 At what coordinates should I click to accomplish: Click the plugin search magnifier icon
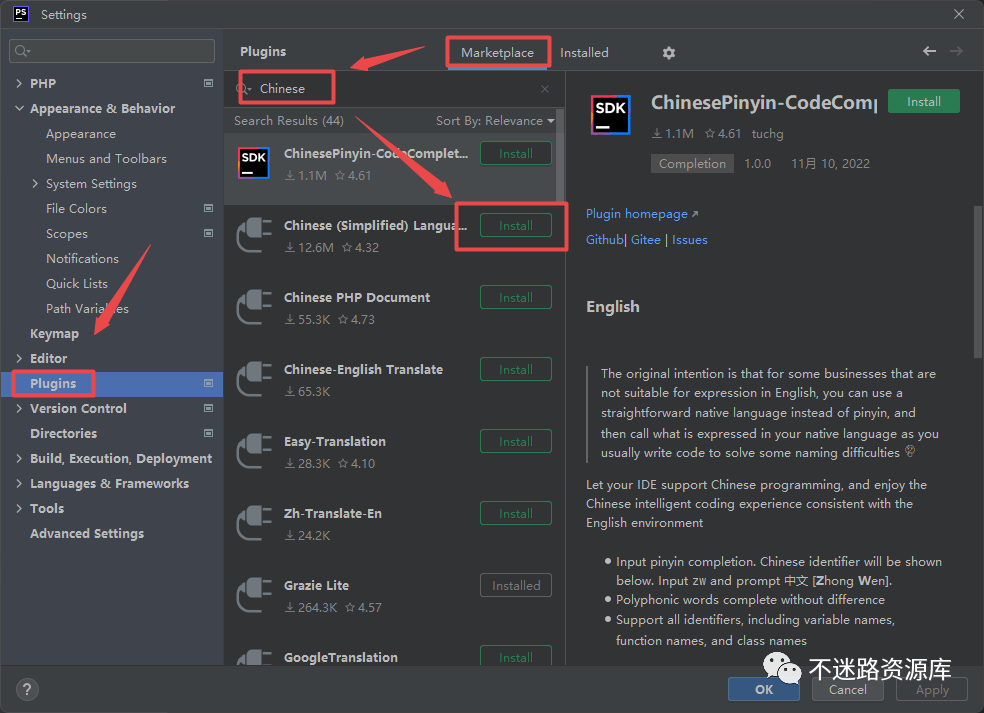[x=245, y=89]
